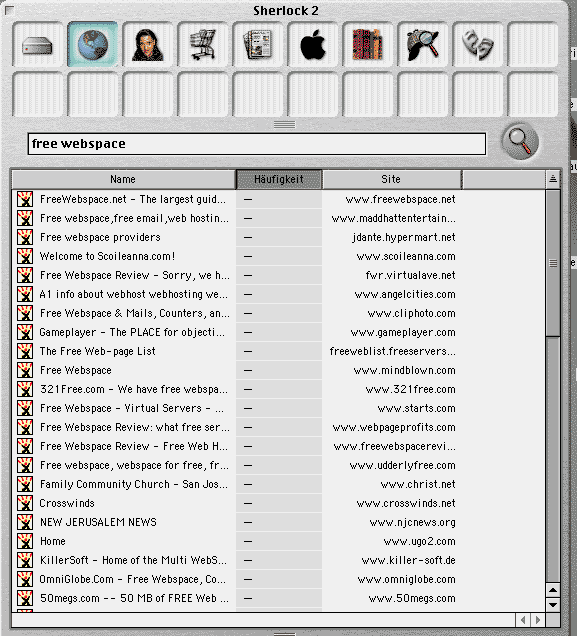Click the result icon beside NEW JERUSALEM NEWS

tap(25, 522)
